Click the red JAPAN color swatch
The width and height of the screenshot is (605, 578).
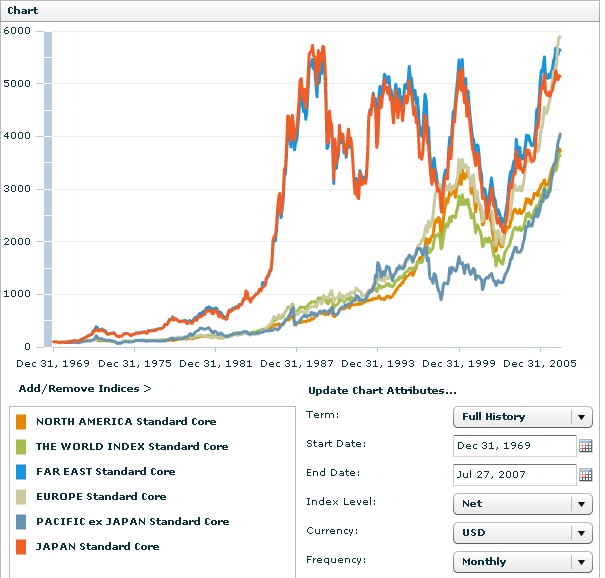[x=21, y=547]
